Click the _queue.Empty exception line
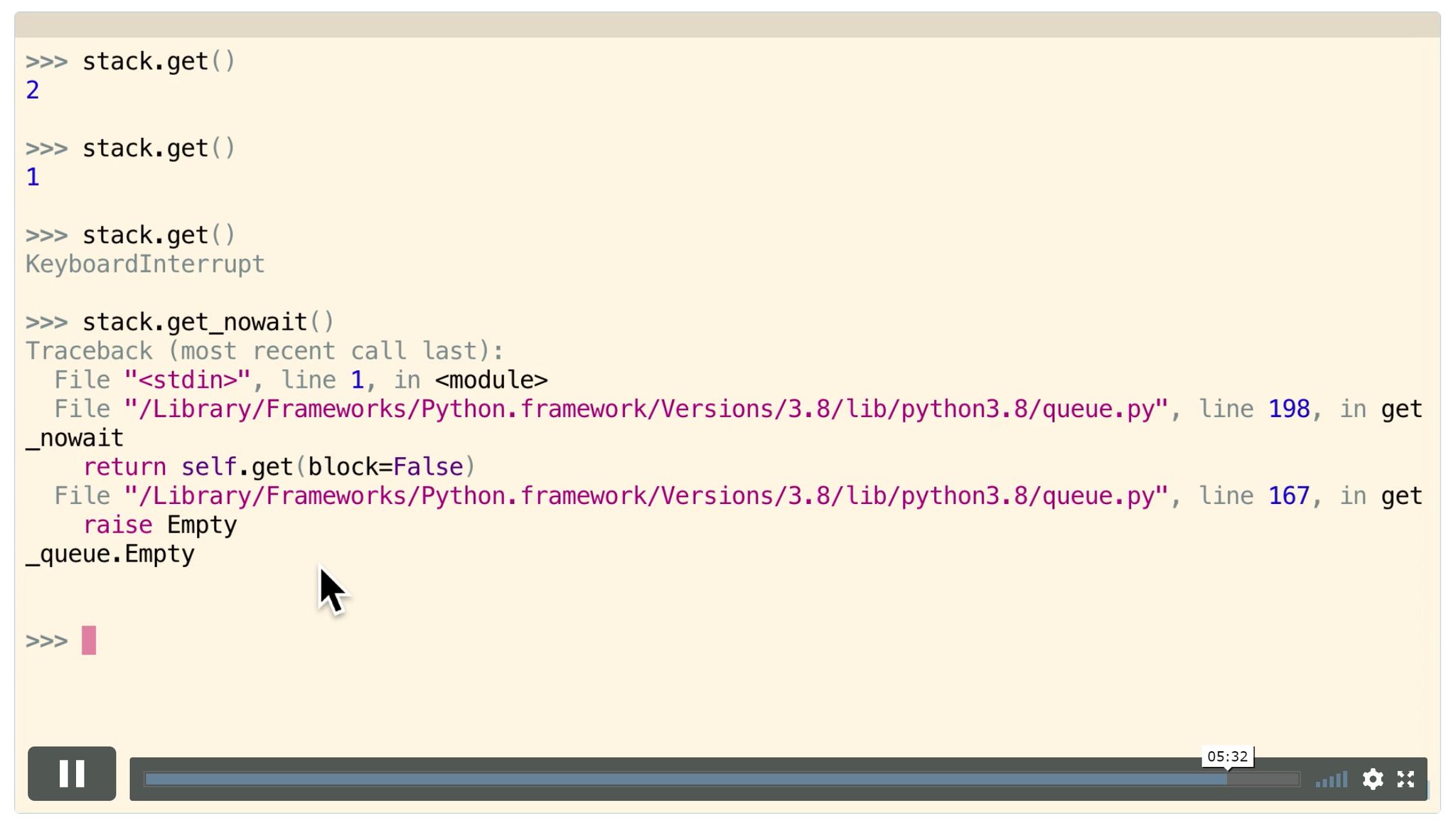The width and height of the screenshot is (1456, 828). [x=110, y=554]
